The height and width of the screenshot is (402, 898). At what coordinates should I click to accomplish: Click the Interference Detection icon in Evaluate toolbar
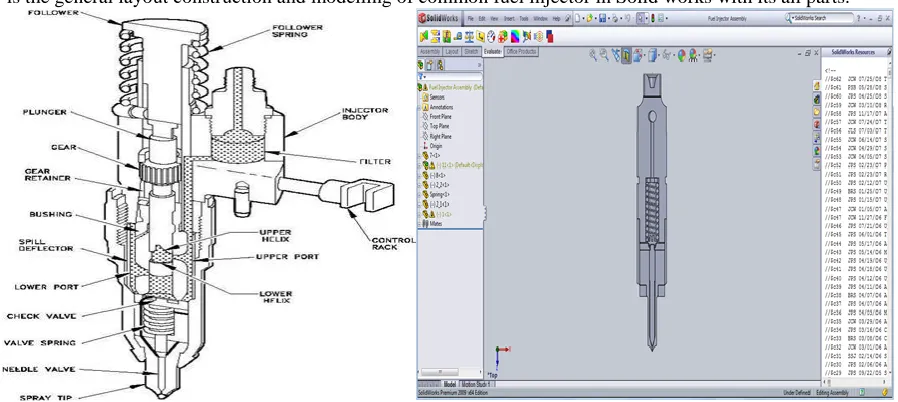[424, 37]
